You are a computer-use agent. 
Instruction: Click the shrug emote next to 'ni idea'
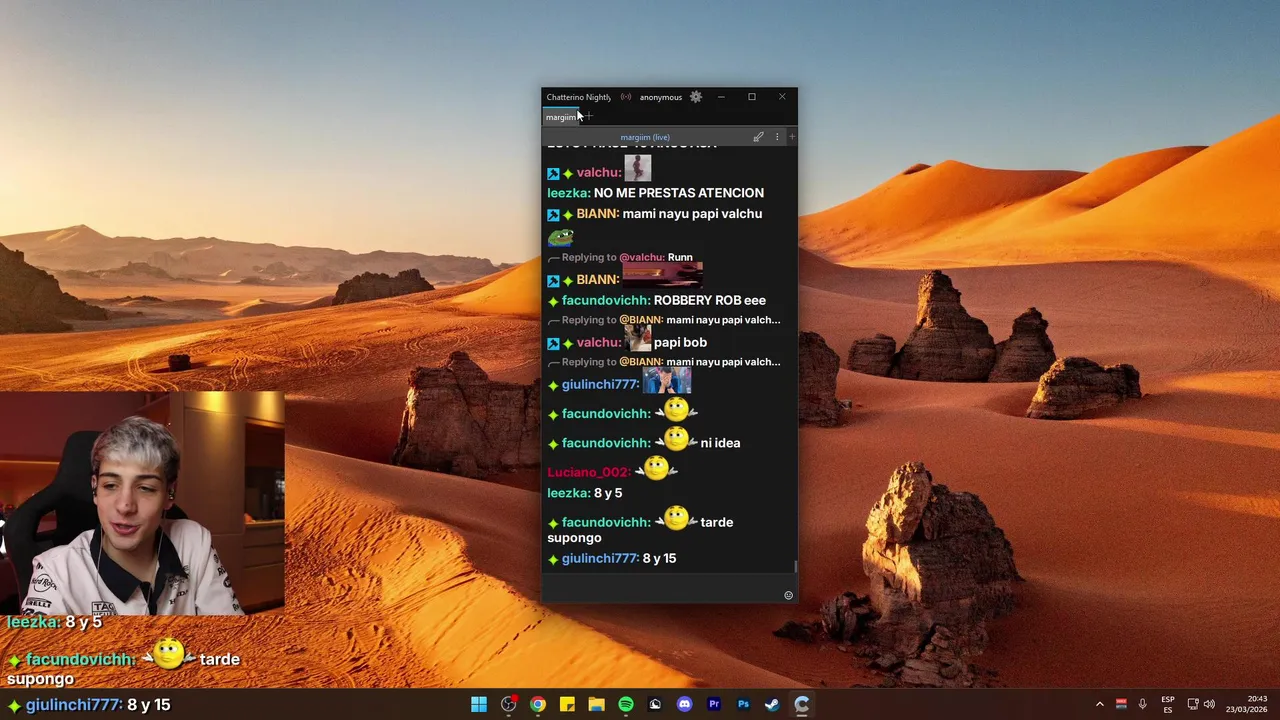(676, 440)
